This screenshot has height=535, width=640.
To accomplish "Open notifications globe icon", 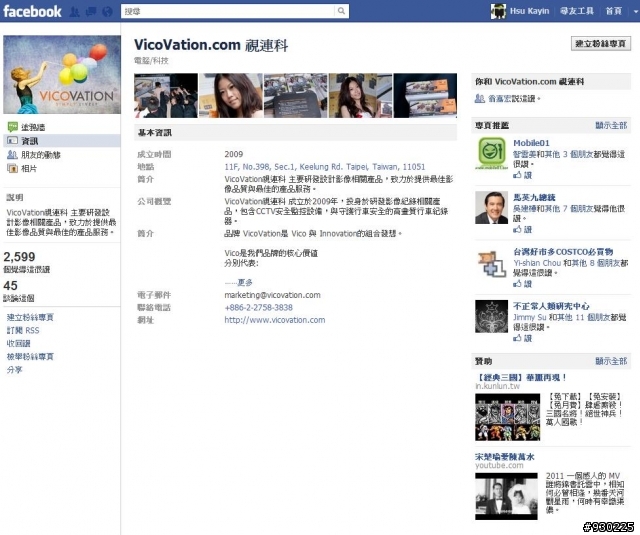I will coord(107,11).
